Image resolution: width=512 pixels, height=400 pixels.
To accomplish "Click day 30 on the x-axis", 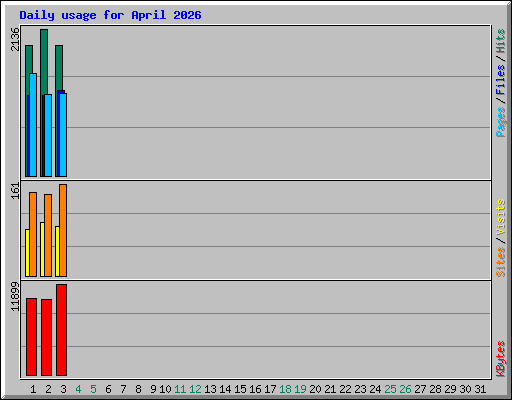I will click(465, 389).
